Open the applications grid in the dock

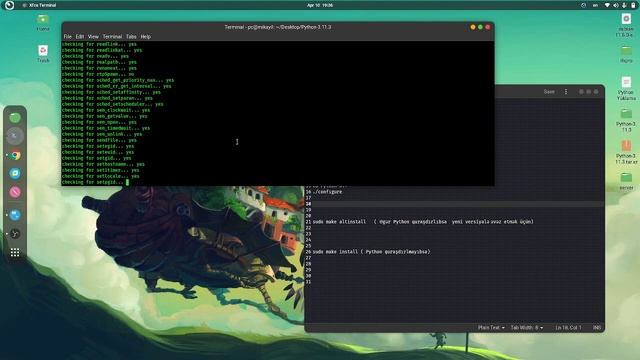pyautogui.click(x=15, y=253)
